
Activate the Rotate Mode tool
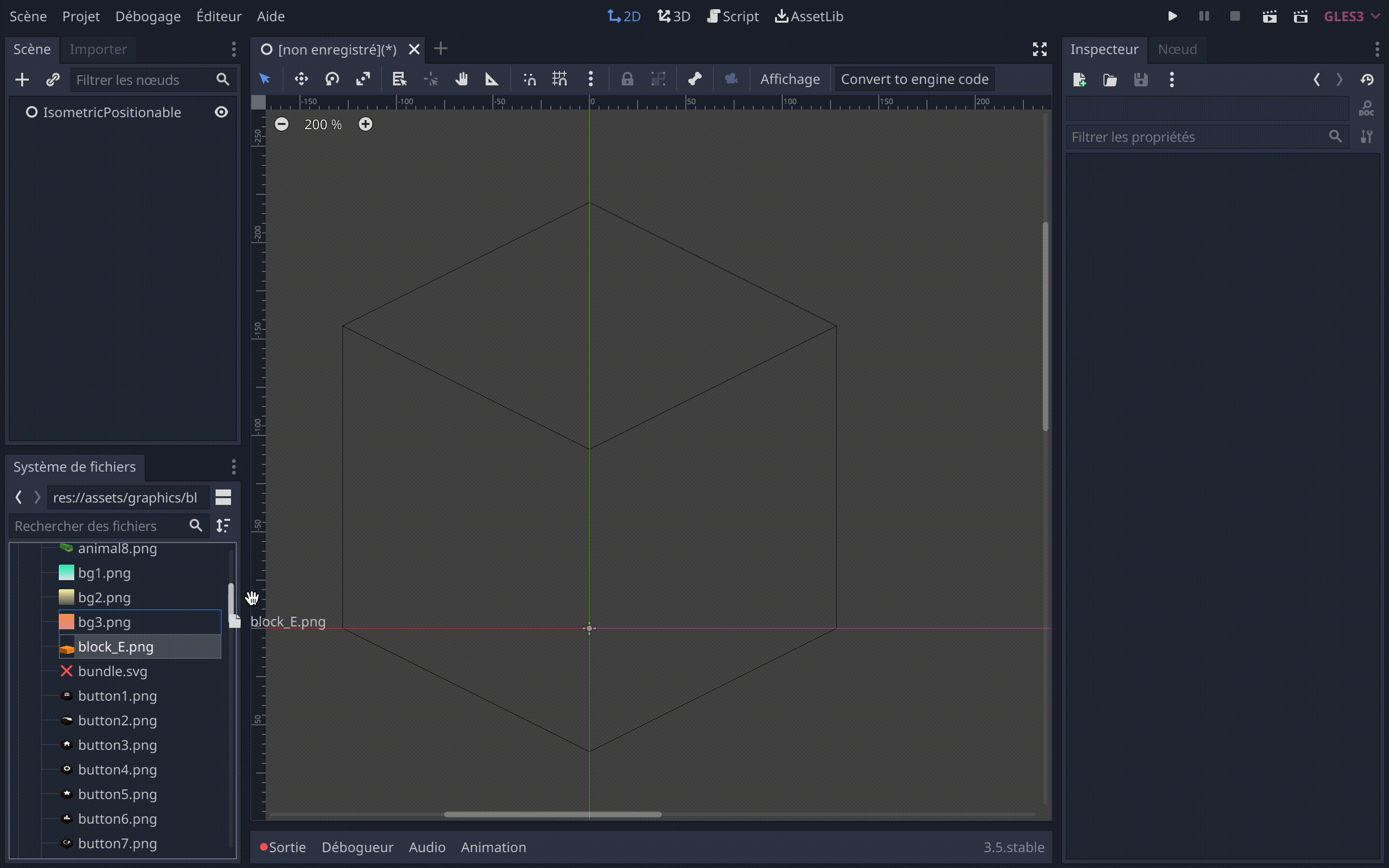[x=332, y=79]
